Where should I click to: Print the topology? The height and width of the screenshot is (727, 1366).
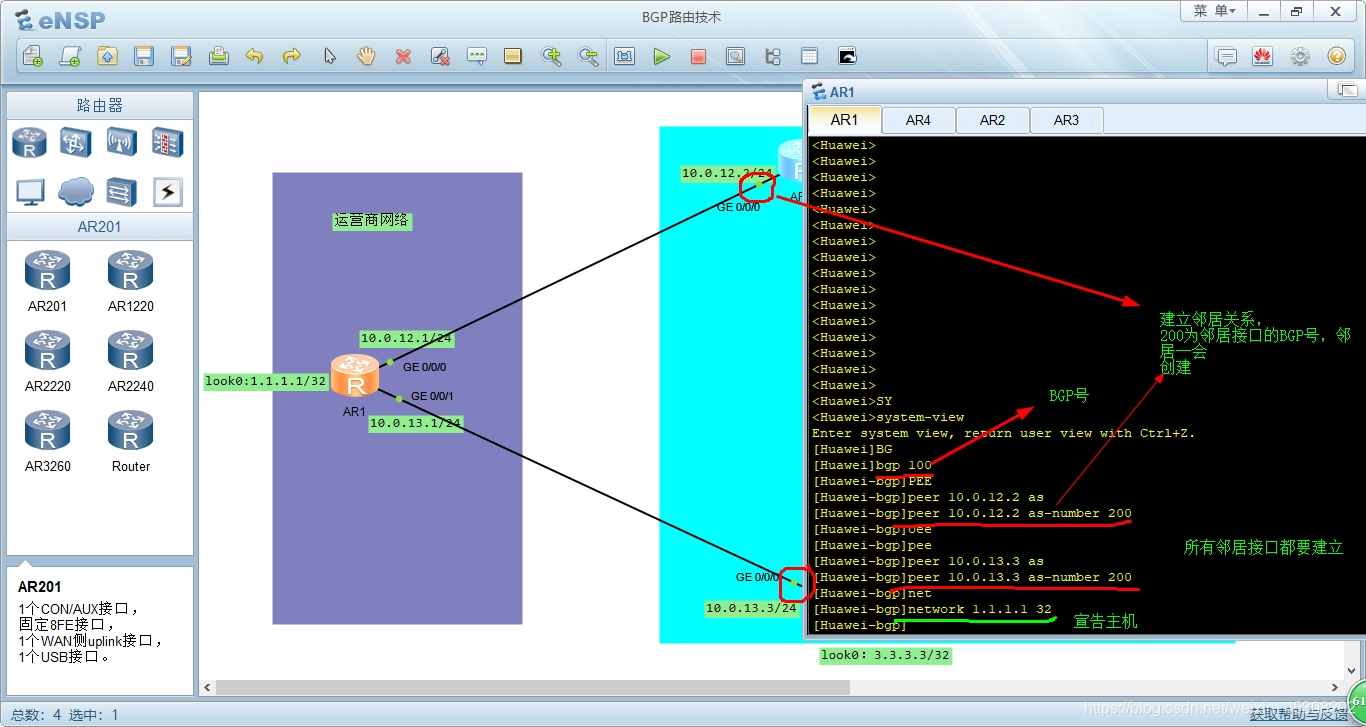219,56
